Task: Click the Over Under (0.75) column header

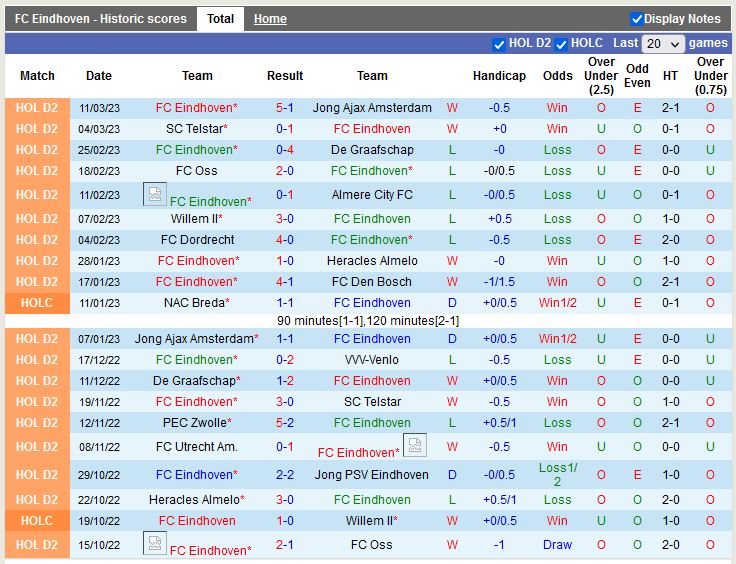Action: click(x=710, y=76)
